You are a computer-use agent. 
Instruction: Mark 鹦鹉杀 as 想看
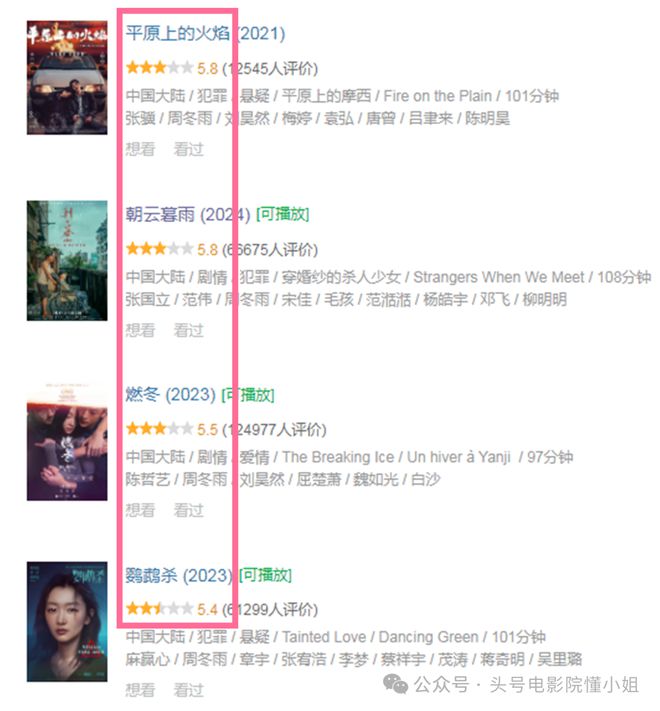coord(141,690)
